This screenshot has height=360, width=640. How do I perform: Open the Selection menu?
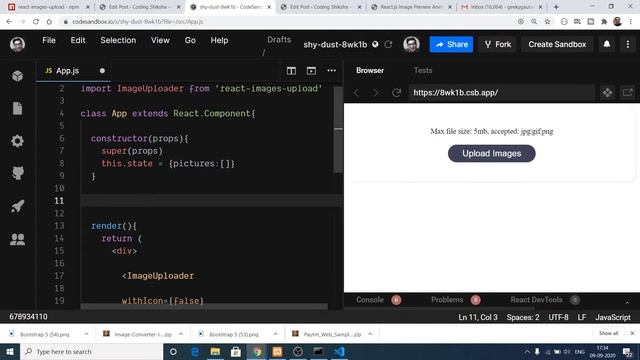tap(118, 40)
